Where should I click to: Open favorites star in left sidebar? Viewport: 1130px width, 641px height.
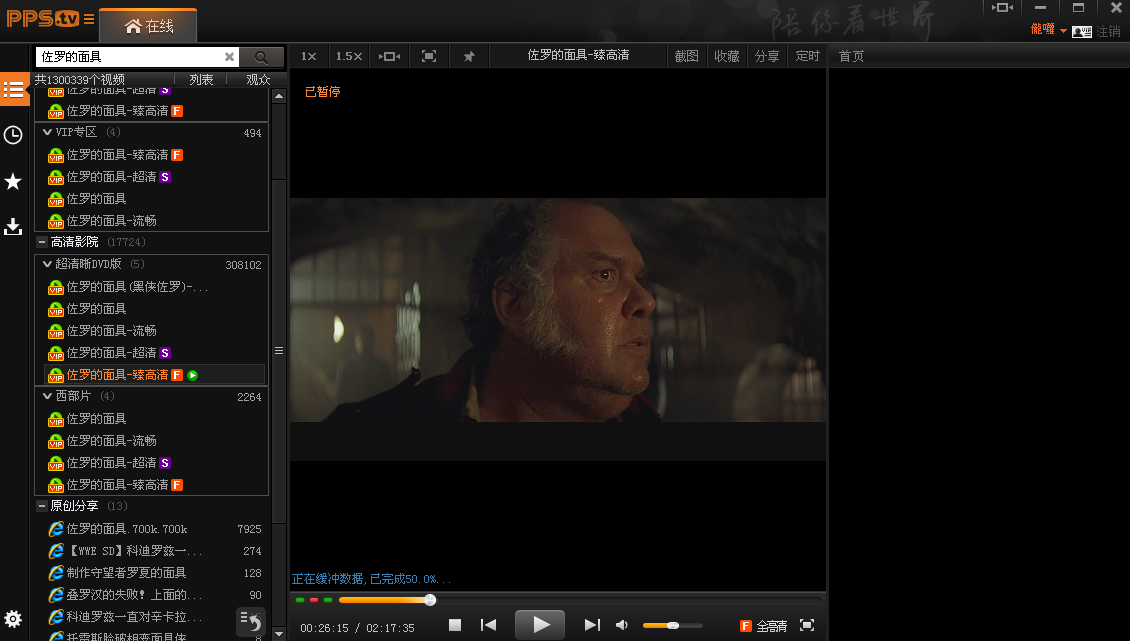[x=13, y=181]
